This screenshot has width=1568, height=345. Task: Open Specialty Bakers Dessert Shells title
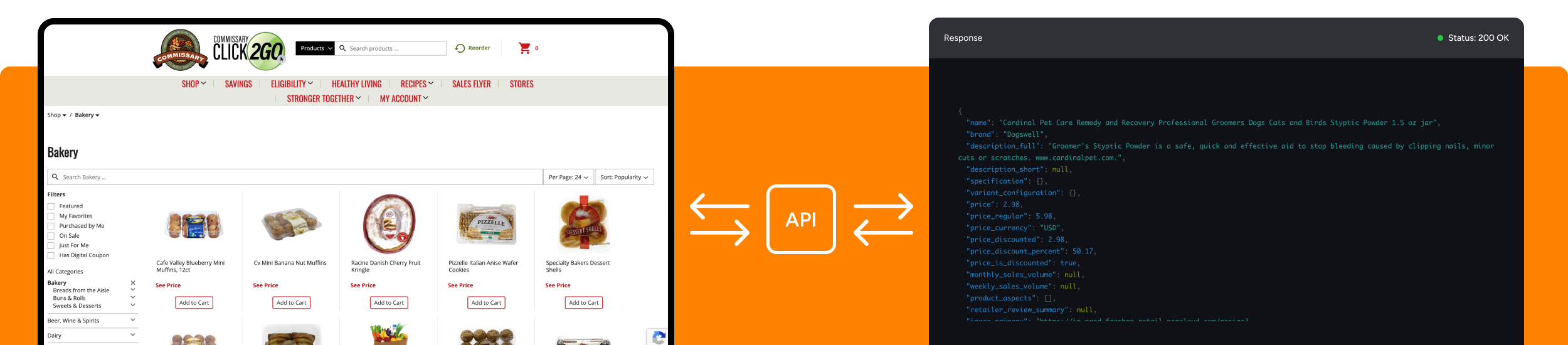coord(578,267)
